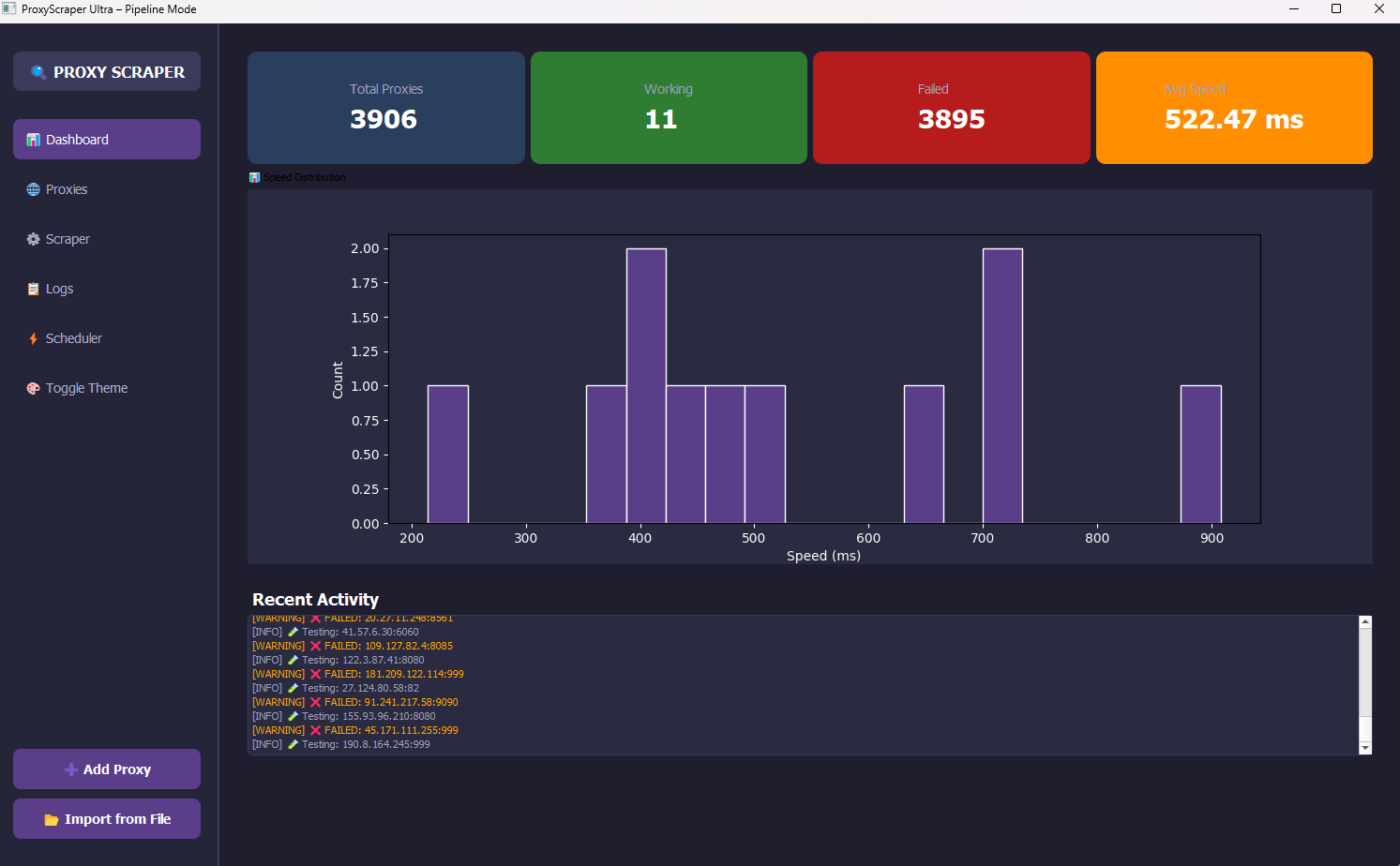Viewport: 1400px width, 866px height.
Task: Click the Speed Distribution chart icon
Action: click(254, 177)
